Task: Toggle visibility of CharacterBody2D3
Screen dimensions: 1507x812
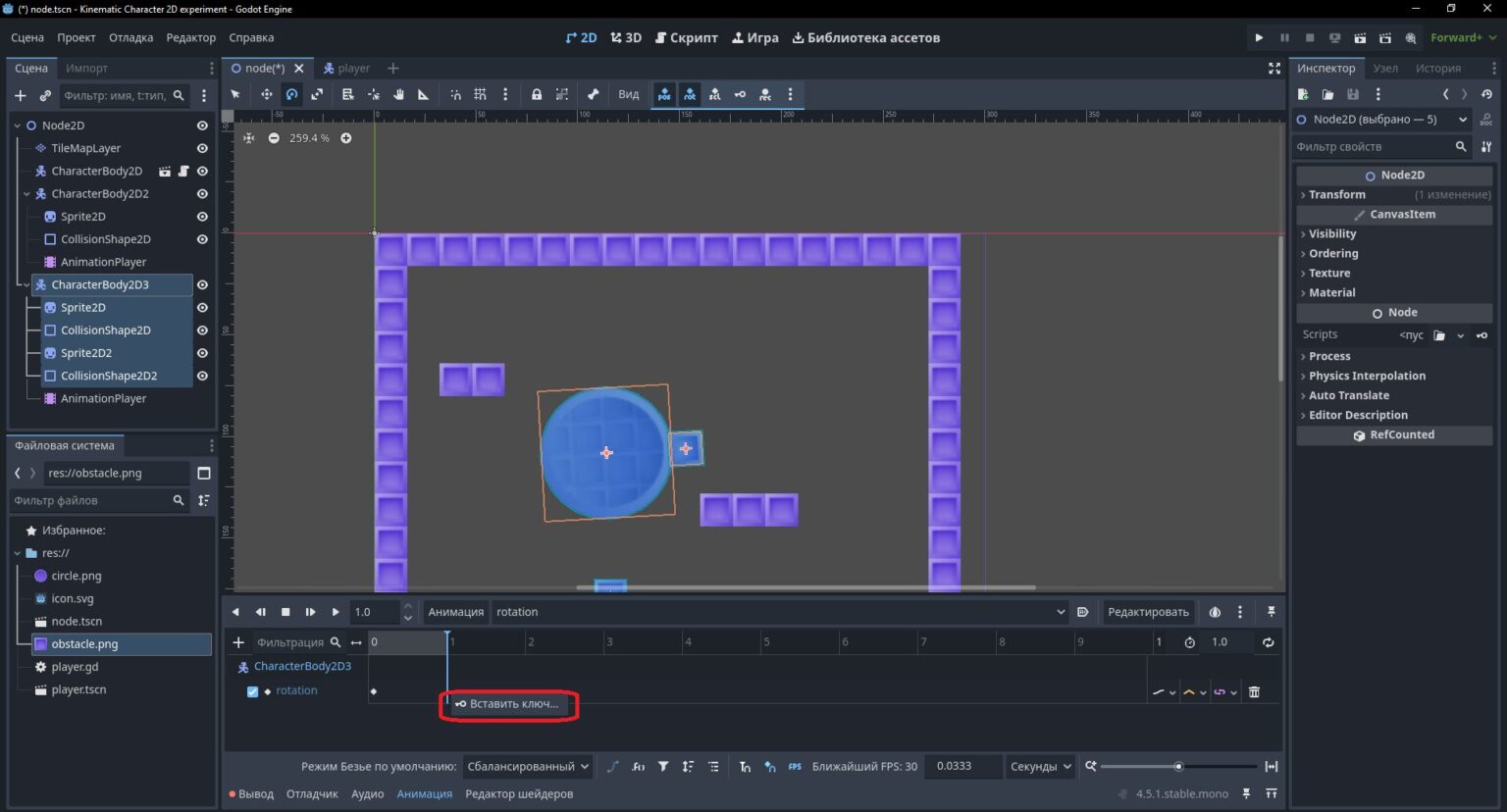Action: (x=202, y=284)
